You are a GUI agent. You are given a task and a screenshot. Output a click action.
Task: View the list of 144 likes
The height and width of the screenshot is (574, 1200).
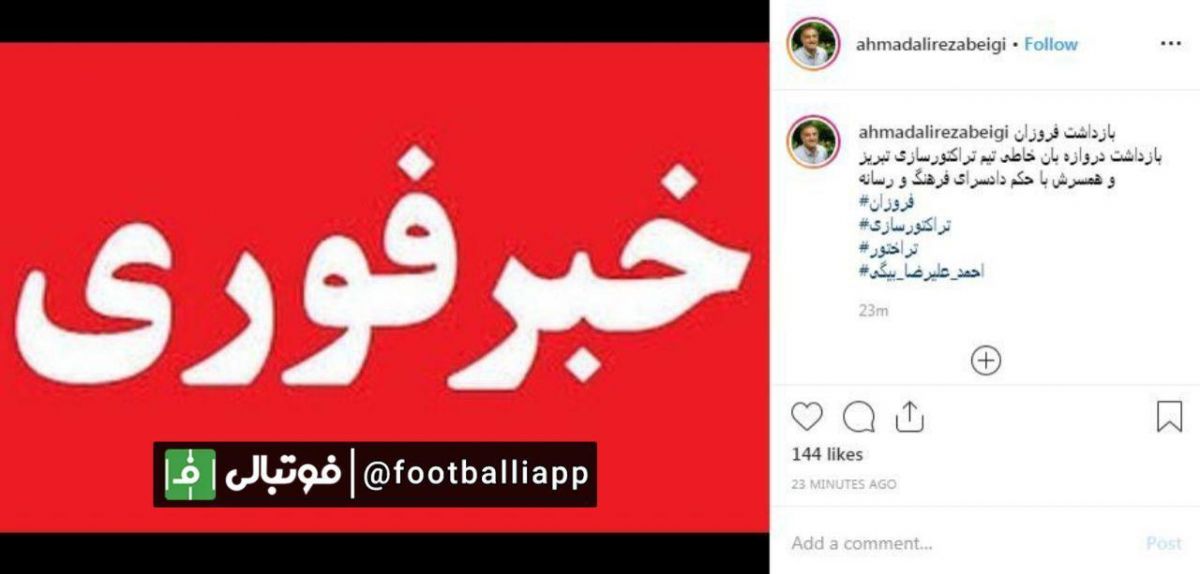pos(827,454)
